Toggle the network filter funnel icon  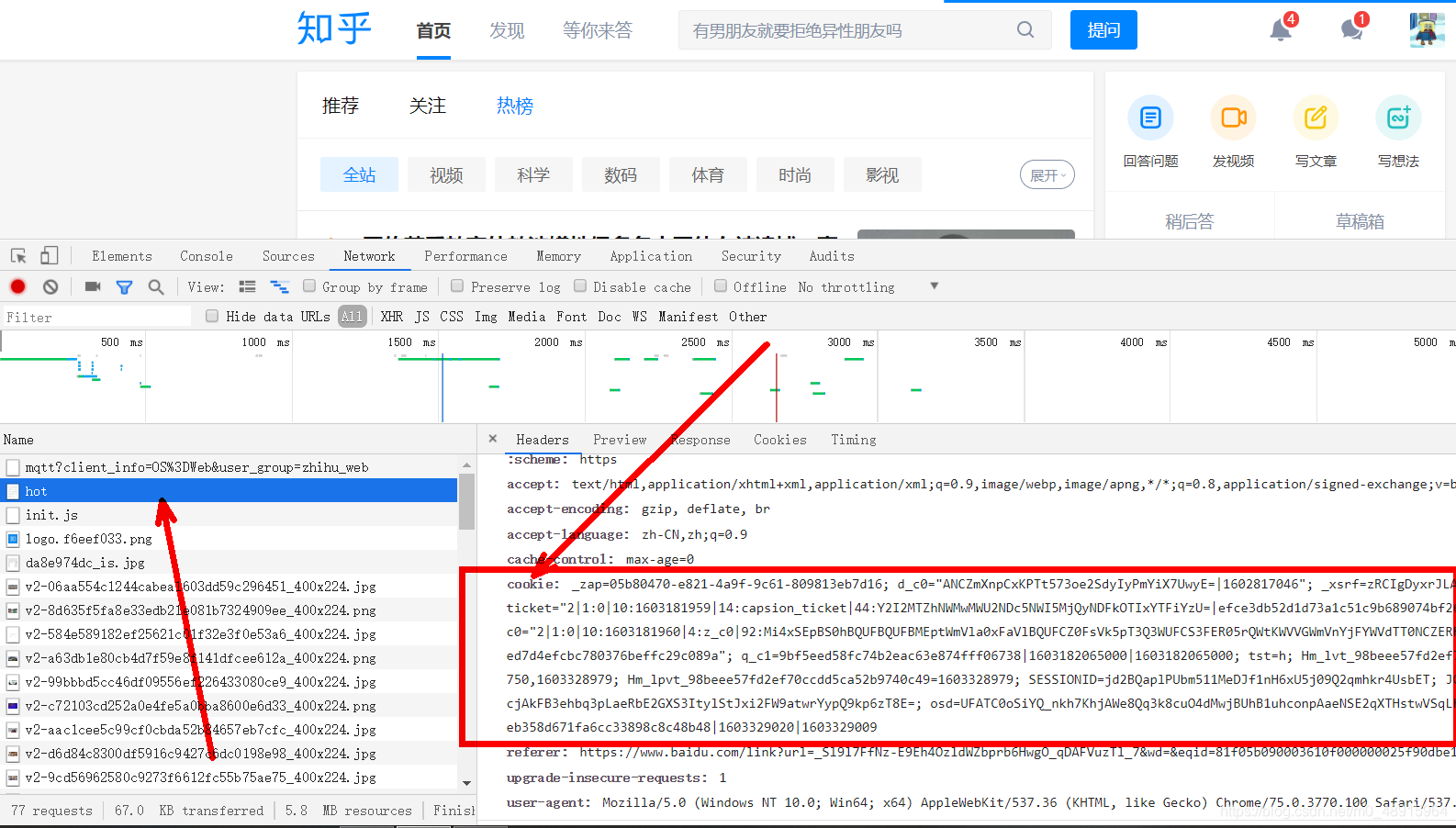coord(124,287)
